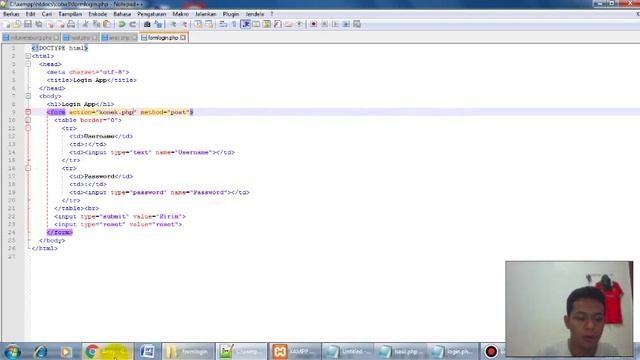
Task: Open the Enkode menu
Action: 98,14
